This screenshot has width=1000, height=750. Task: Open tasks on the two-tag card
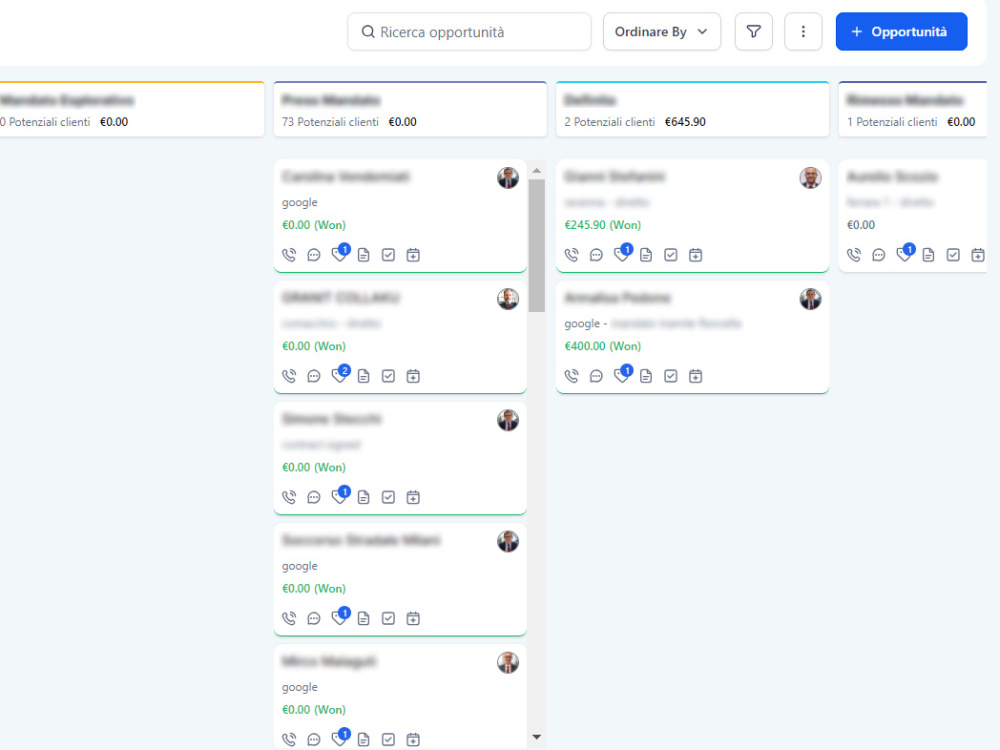coord(388,376)
